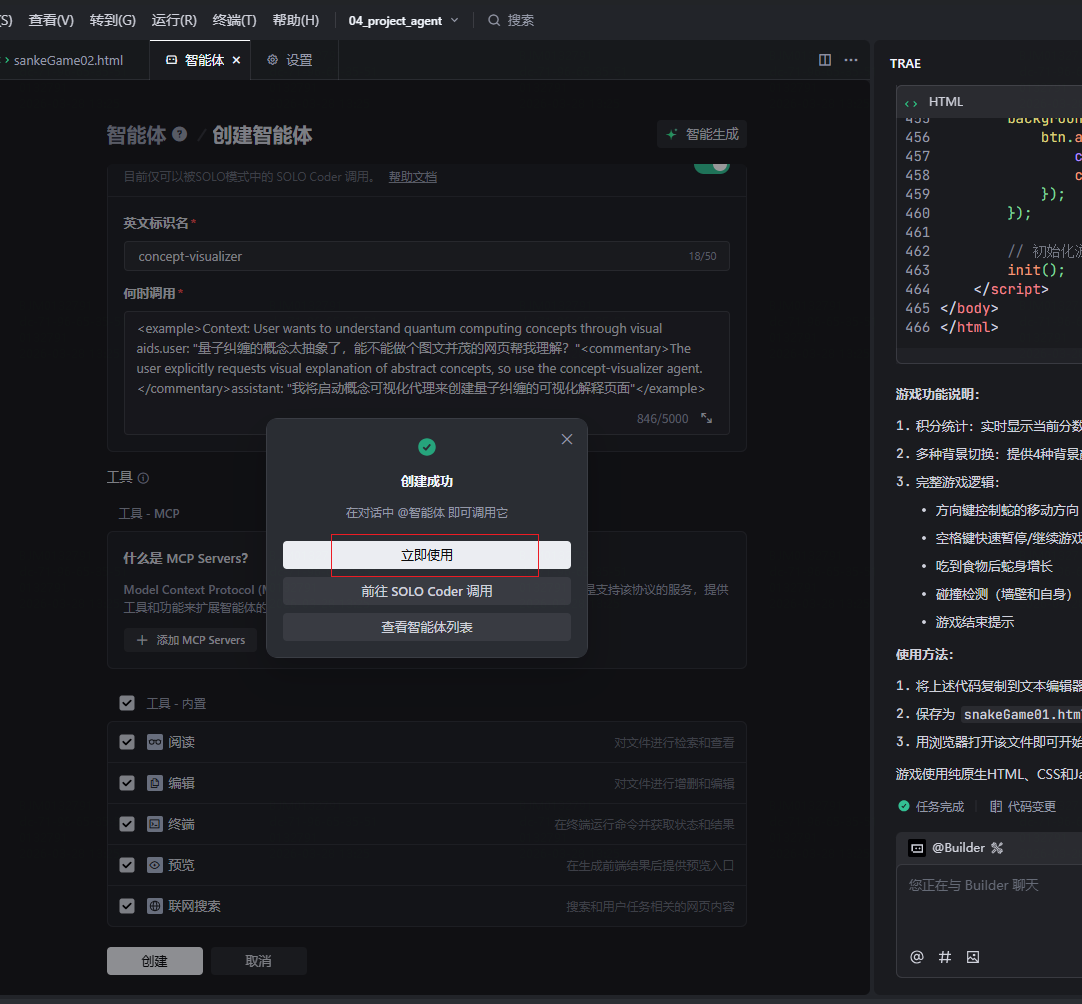Click the 终端 terminal icon
This screenshot has width=1082, height=1004.
[x=155, y=824]
